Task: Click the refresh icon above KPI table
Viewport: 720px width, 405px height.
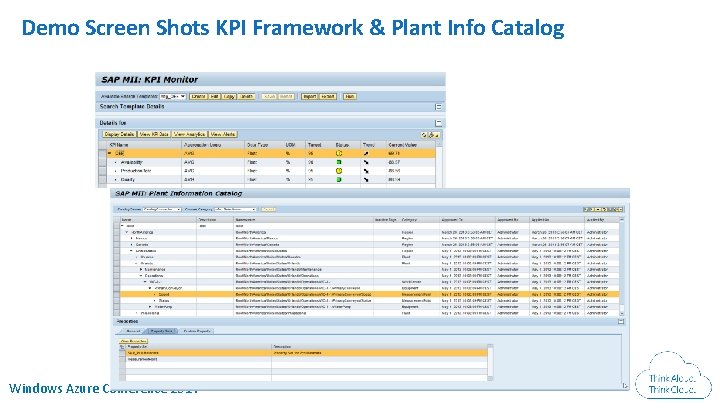Action: [424, 135]
